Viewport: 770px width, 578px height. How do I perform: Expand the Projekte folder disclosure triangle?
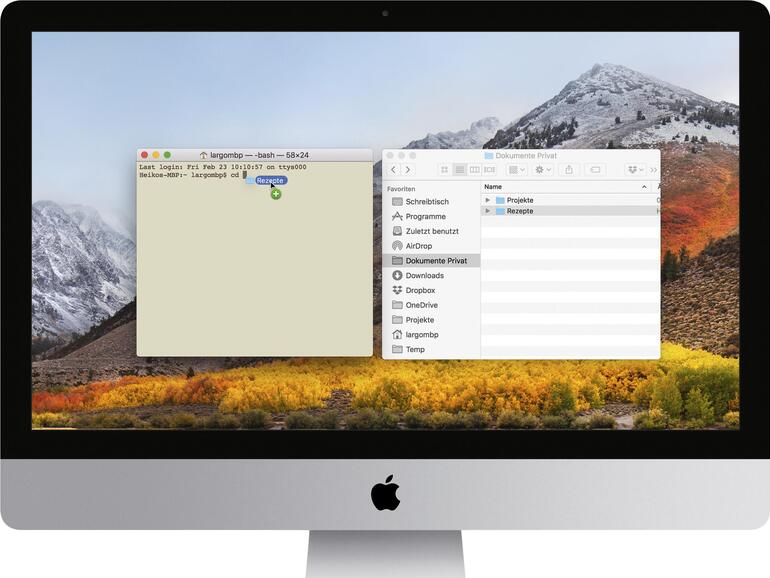[x=488, y=200]
